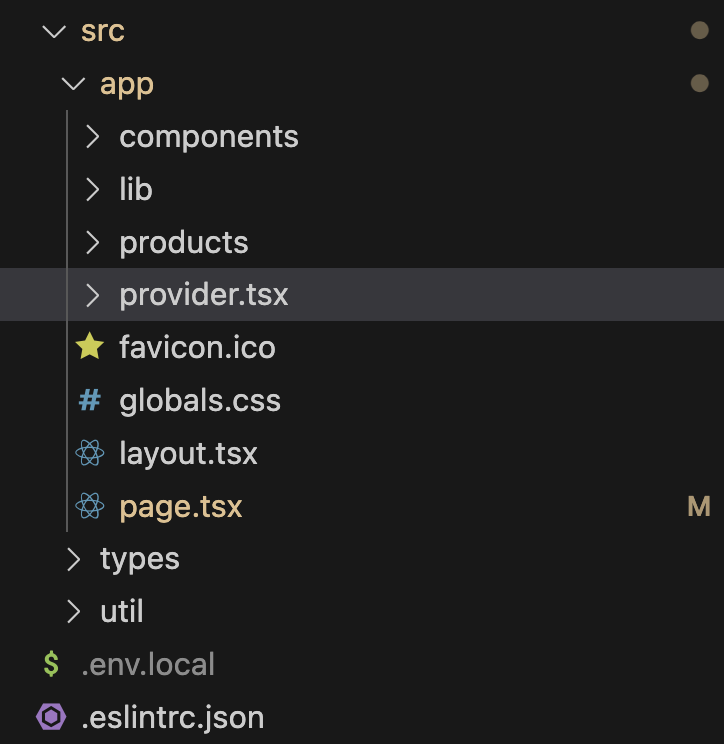Click the React icon beside page.tsx

[x=90, y=507]
